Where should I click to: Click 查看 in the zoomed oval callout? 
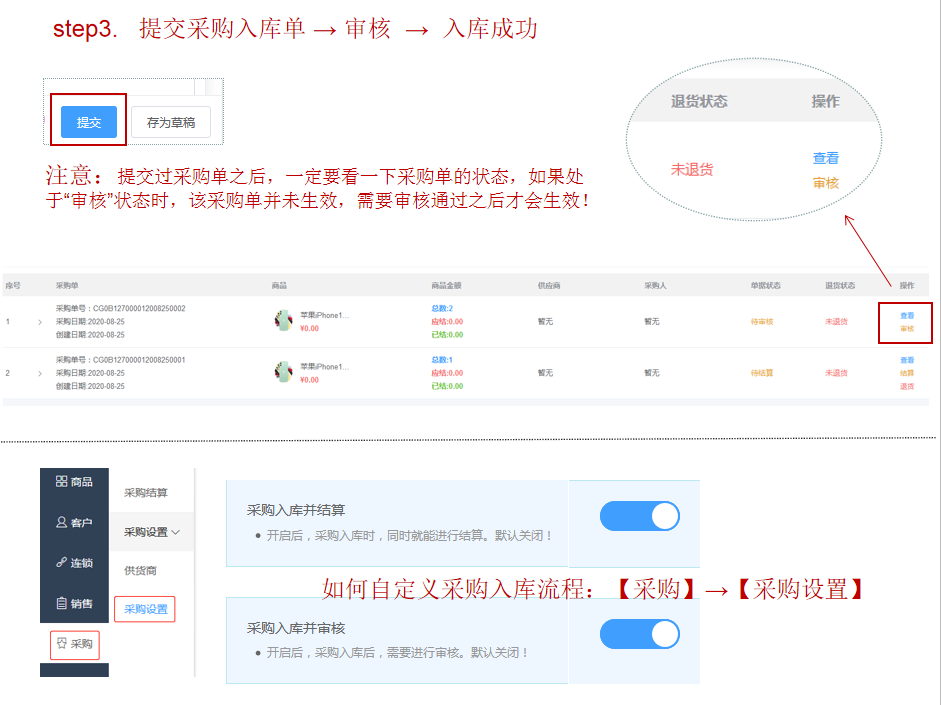pyautogui.click(x=826, y=158)
